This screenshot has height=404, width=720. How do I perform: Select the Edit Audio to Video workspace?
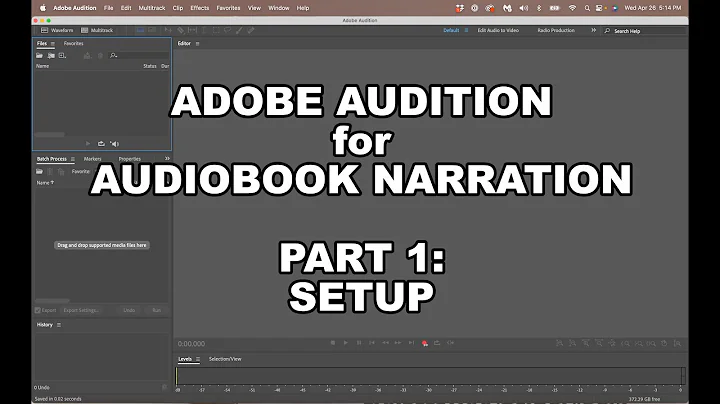coord(498,30)
